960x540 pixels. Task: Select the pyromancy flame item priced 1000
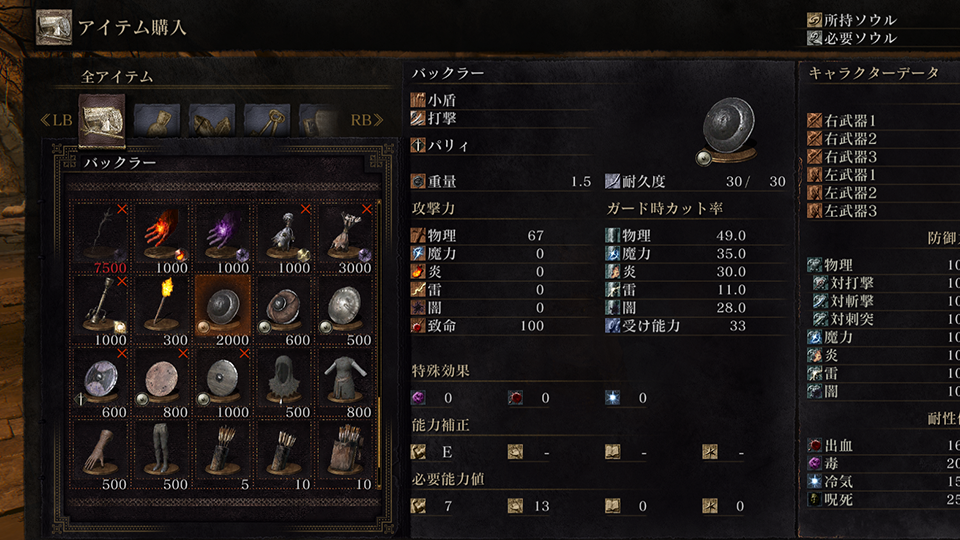(162, 239)
